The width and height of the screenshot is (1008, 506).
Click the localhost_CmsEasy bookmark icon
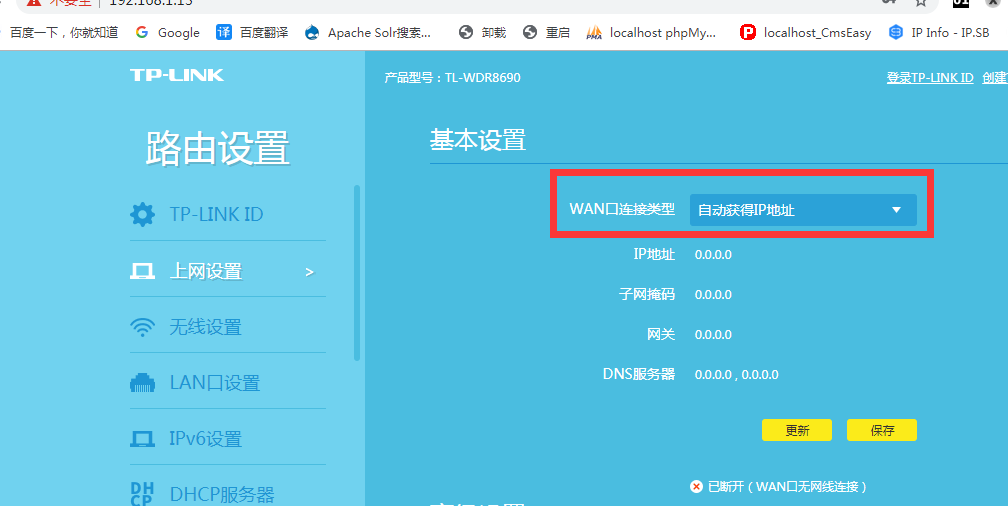click(748, 32)
